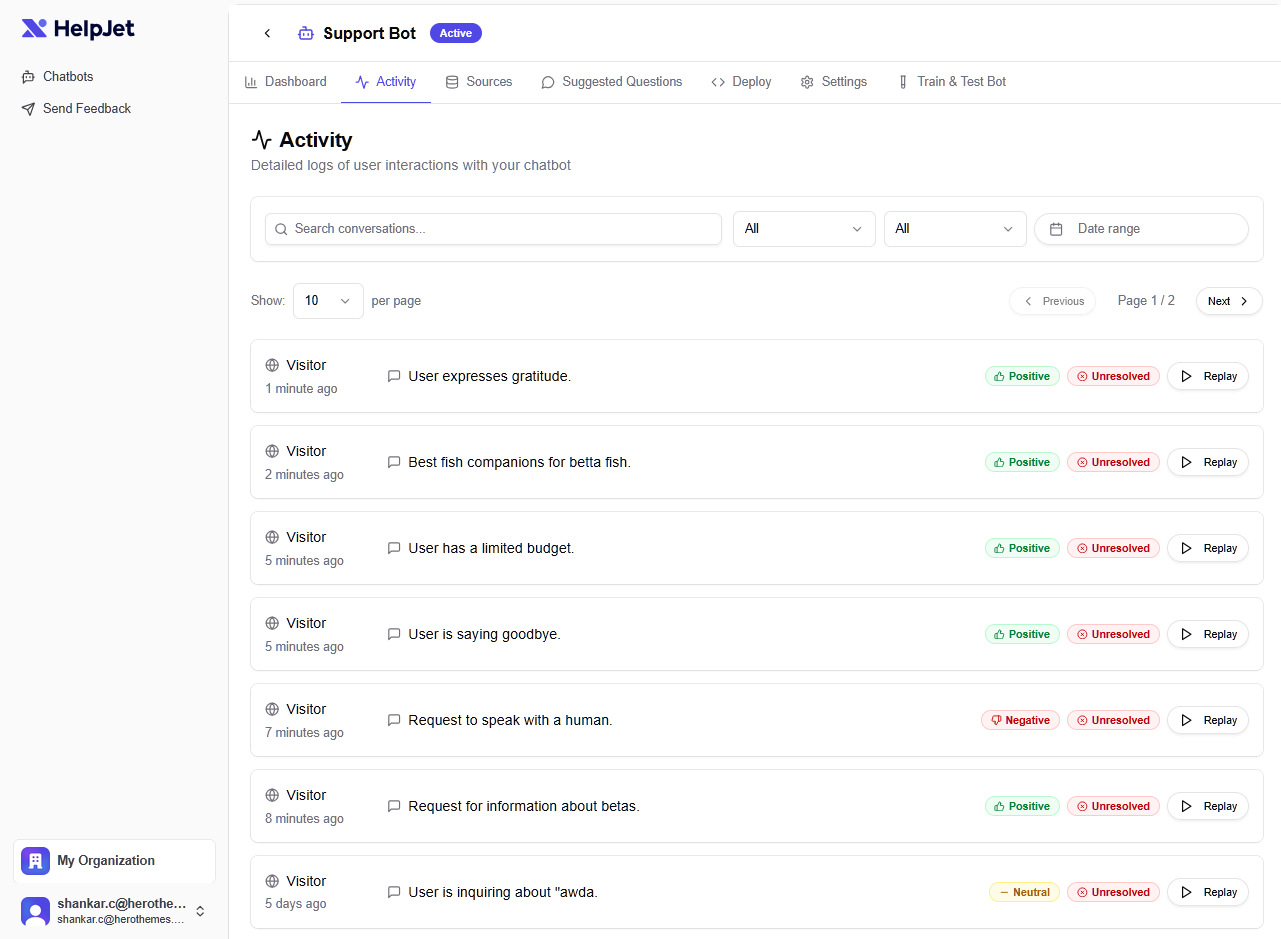
Task: Click the "7 minutes ago" timestamp
Action: tap(304, 733)
